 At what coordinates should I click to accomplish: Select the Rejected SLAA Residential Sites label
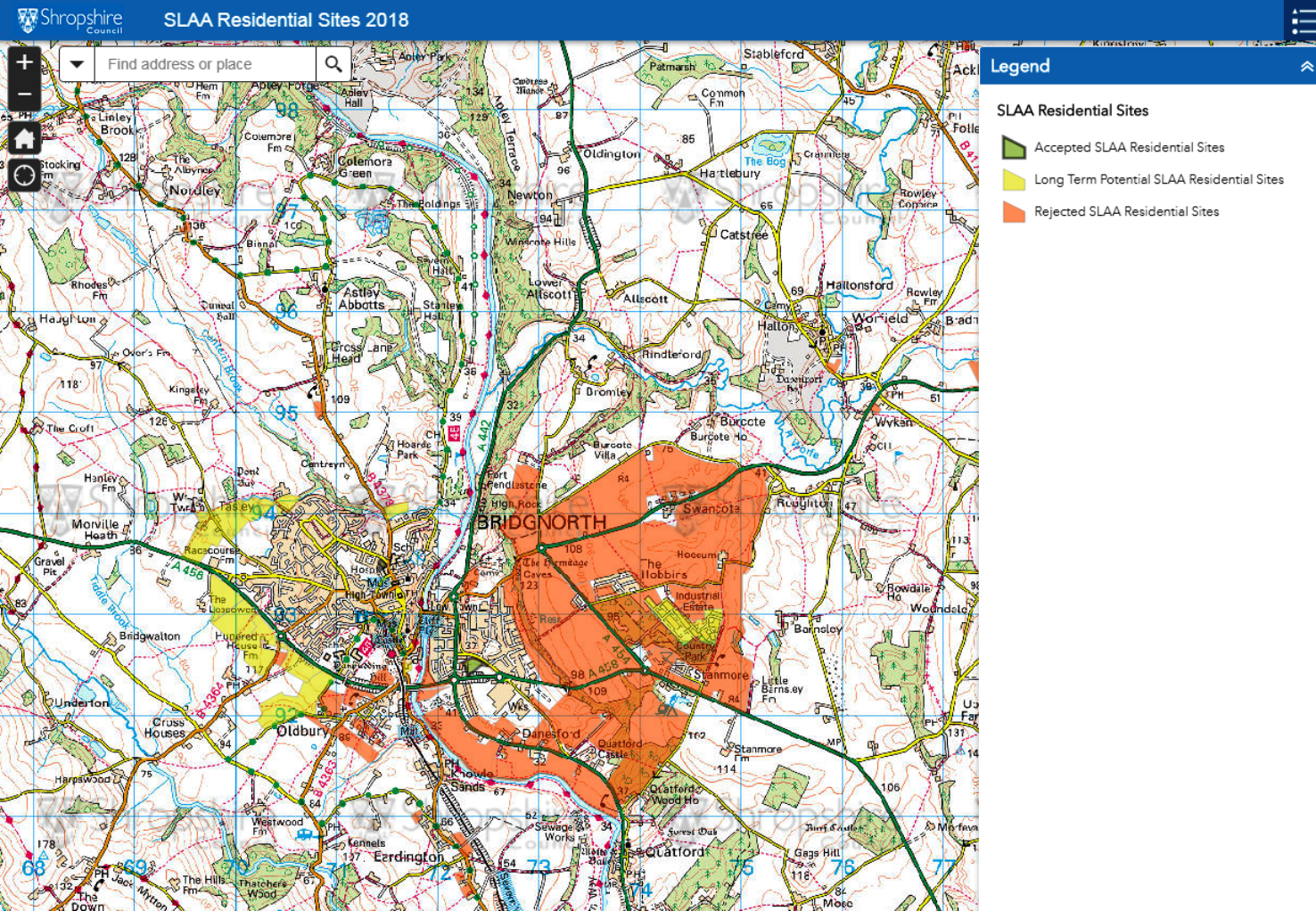pyautogui.click(x=1126, y=212)
